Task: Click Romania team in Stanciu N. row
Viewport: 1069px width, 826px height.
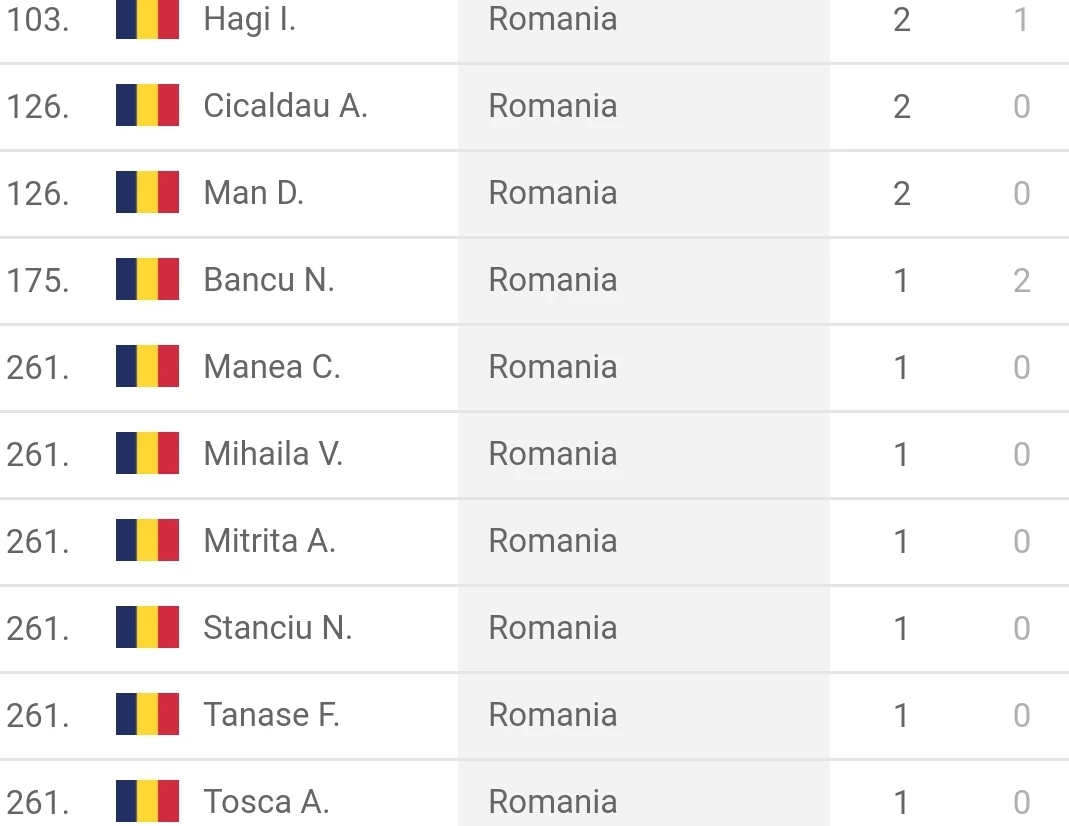Action: pyautogui.click(x=553, y=628)
